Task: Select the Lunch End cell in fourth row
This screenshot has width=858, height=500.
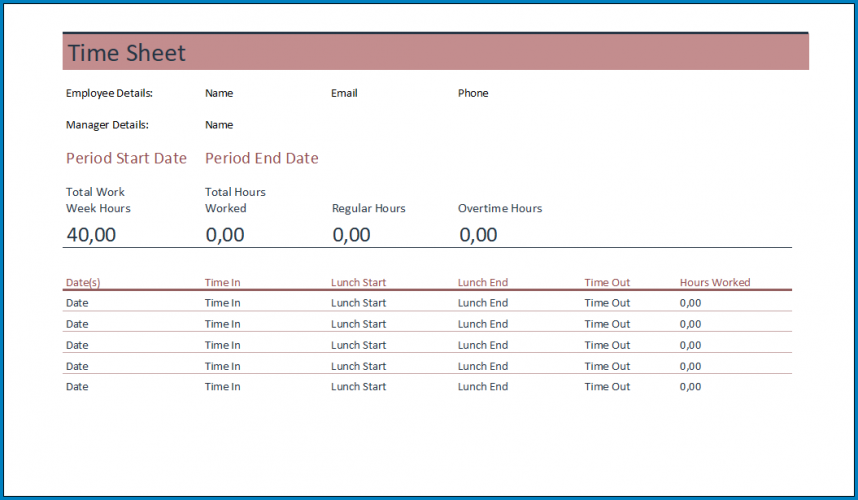Action: click(483, 366)
